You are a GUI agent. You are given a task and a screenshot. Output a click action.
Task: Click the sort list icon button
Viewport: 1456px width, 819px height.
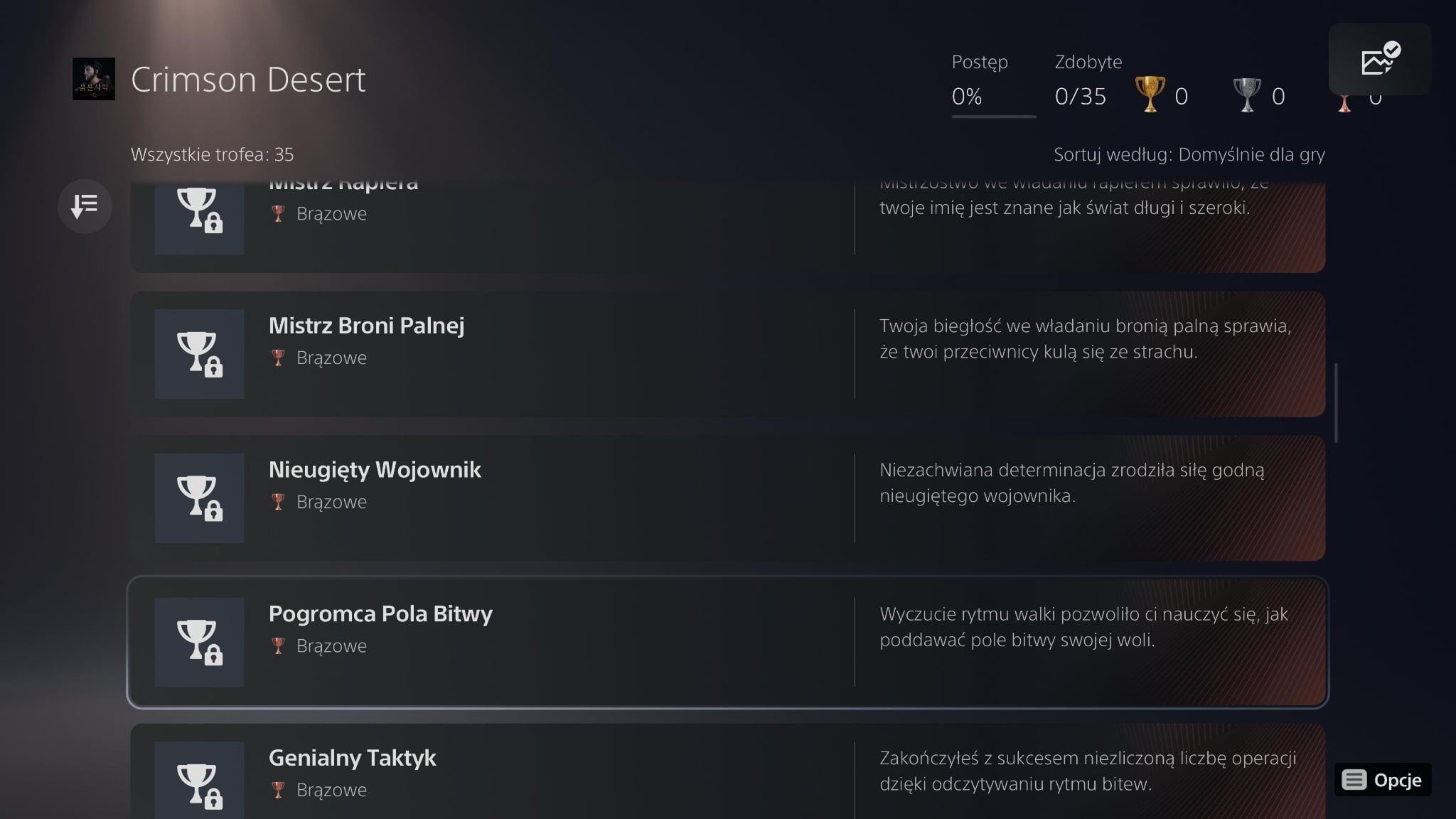click(x=85, y=206)
